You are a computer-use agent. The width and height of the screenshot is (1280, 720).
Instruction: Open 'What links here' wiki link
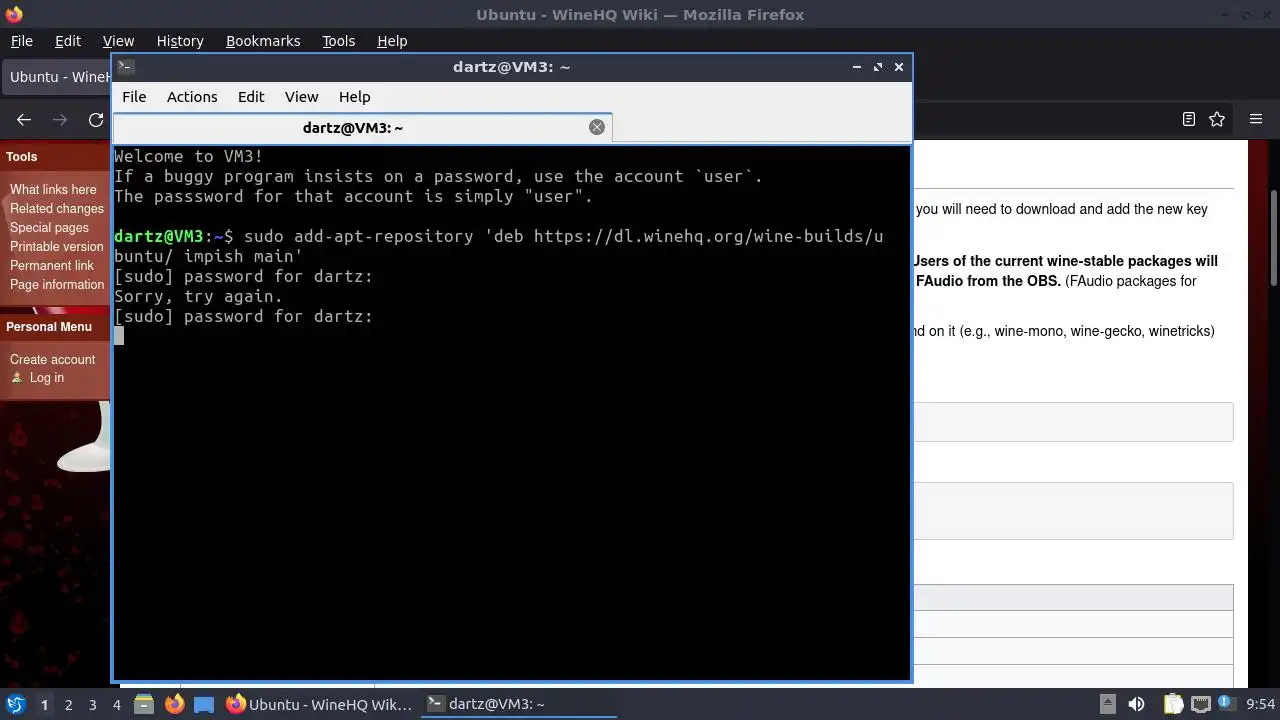[x=53, y=189]
